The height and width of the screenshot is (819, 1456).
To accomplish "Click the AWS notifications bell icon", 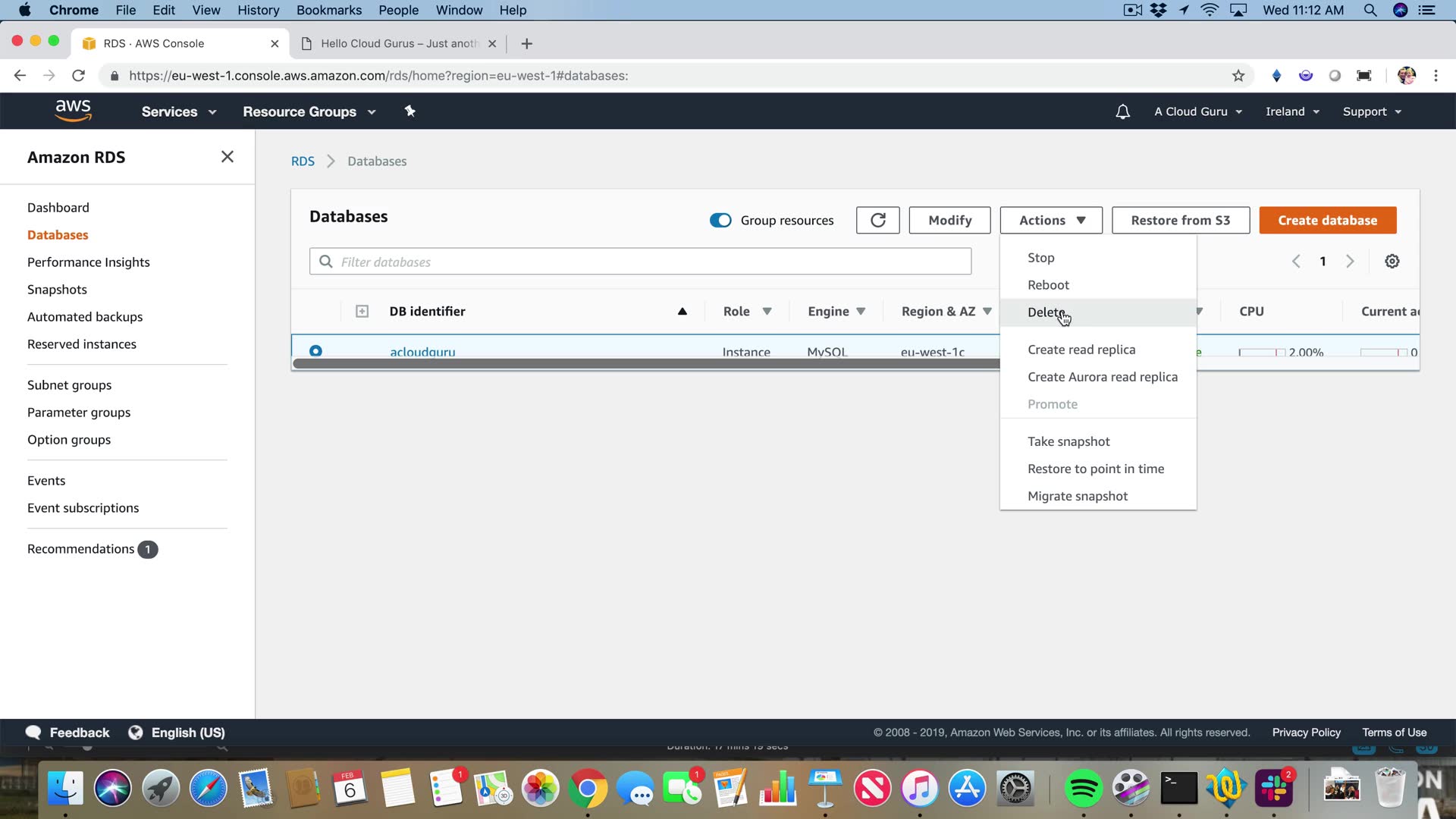I will click(1122, 111).
